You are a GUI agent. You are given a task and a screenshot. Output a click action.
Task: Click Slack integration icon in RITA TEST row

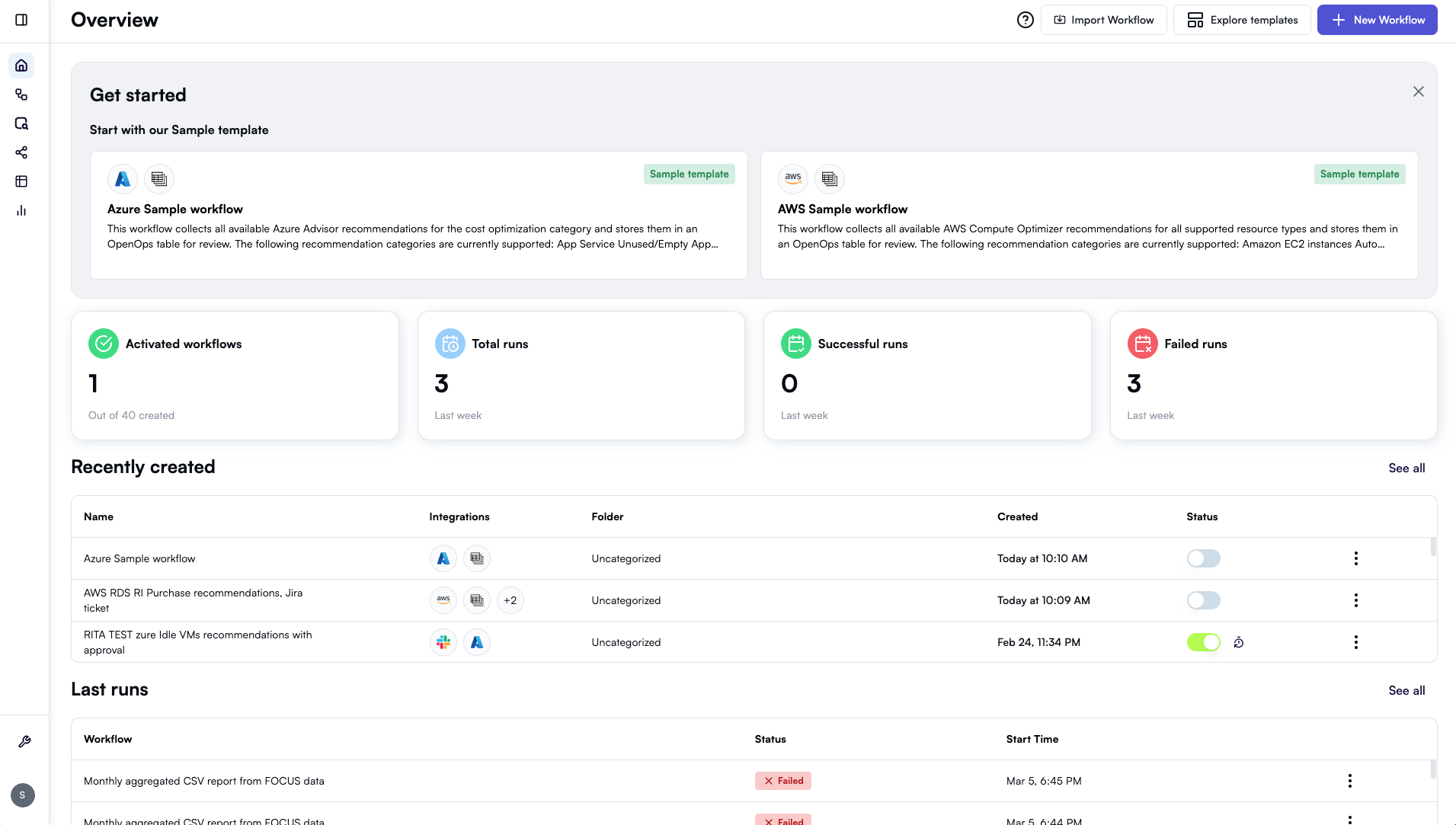(x=443, y=642)
